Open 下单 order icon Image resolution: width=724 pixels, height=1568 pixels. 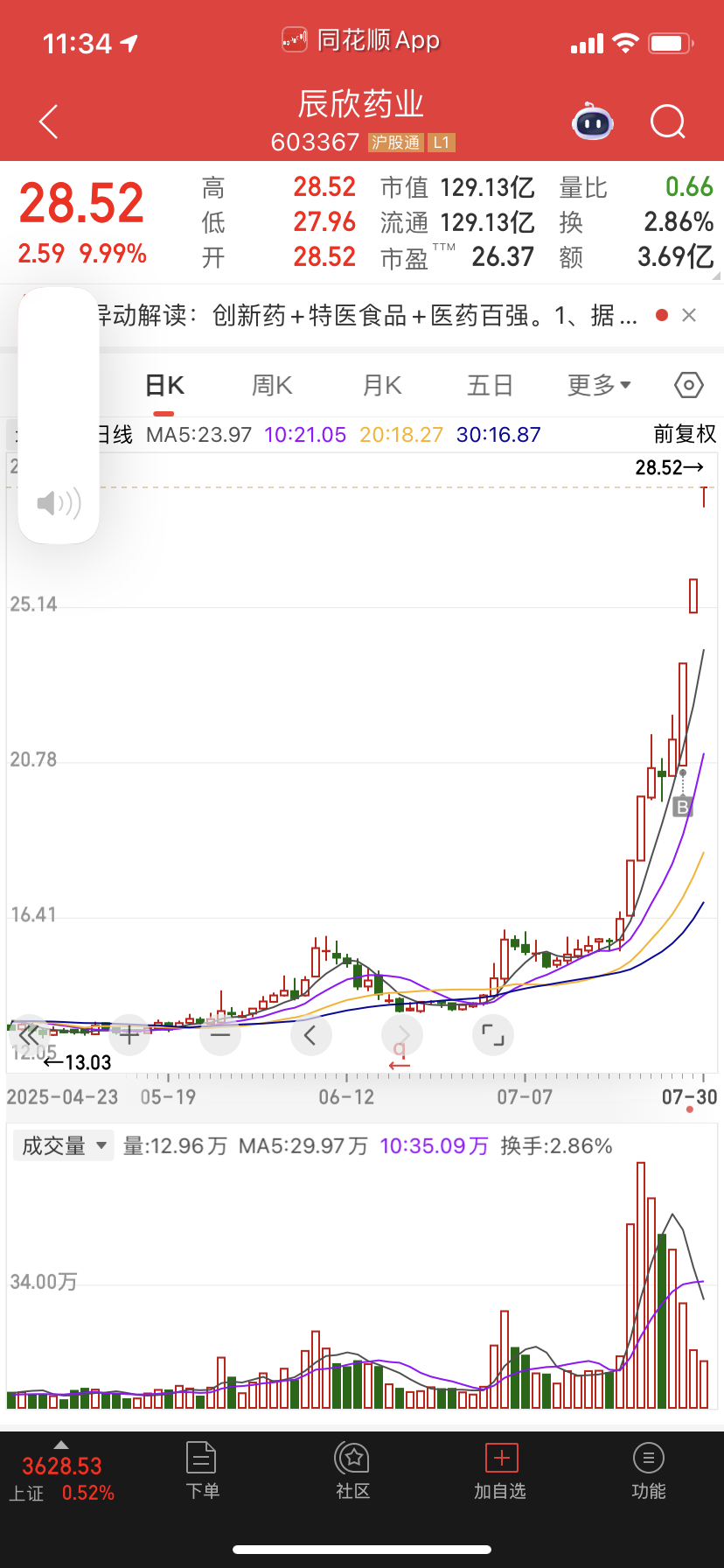tap(202, 1471)
